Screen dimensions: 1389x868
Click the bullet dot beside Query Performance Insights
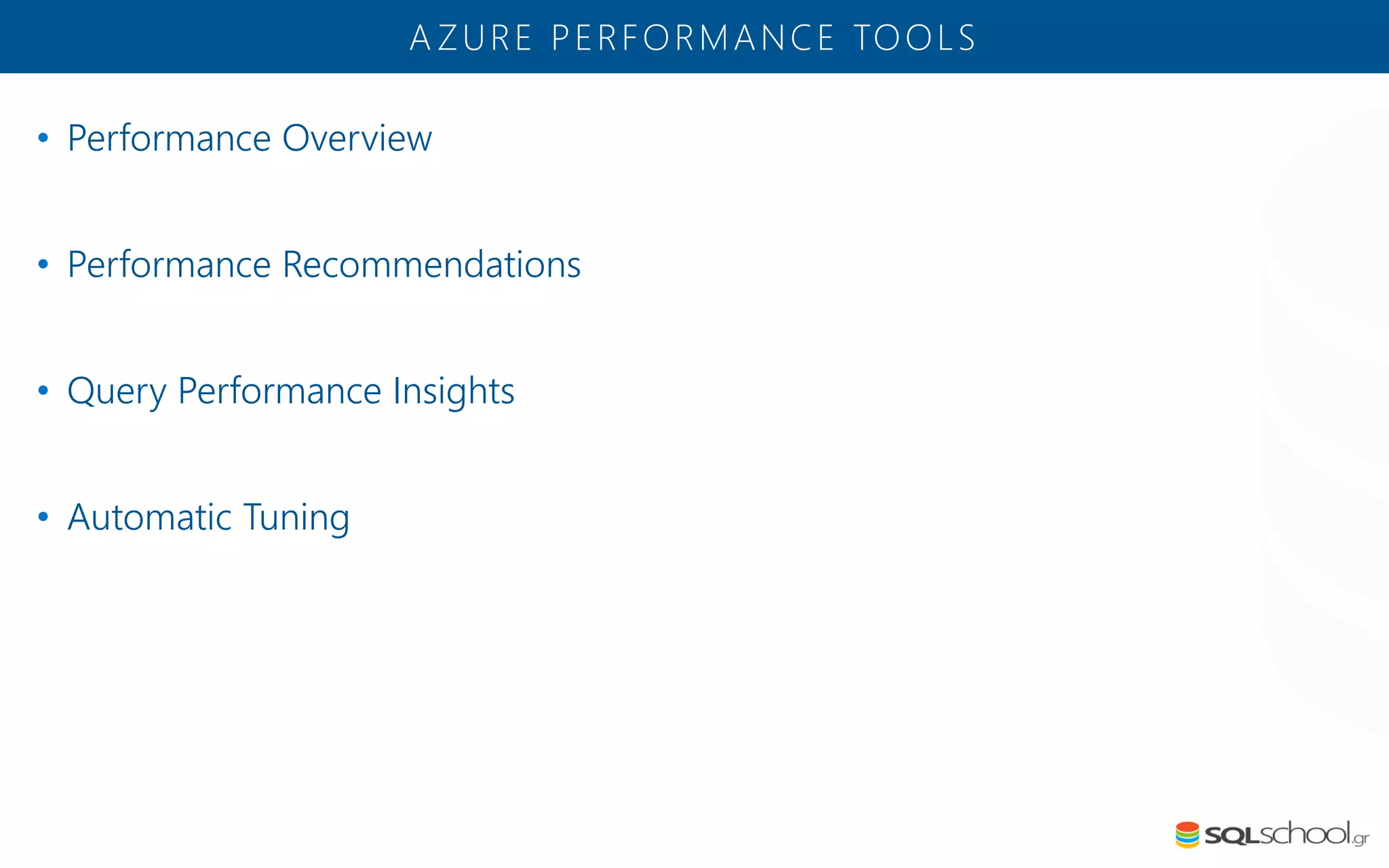point(43,390)
